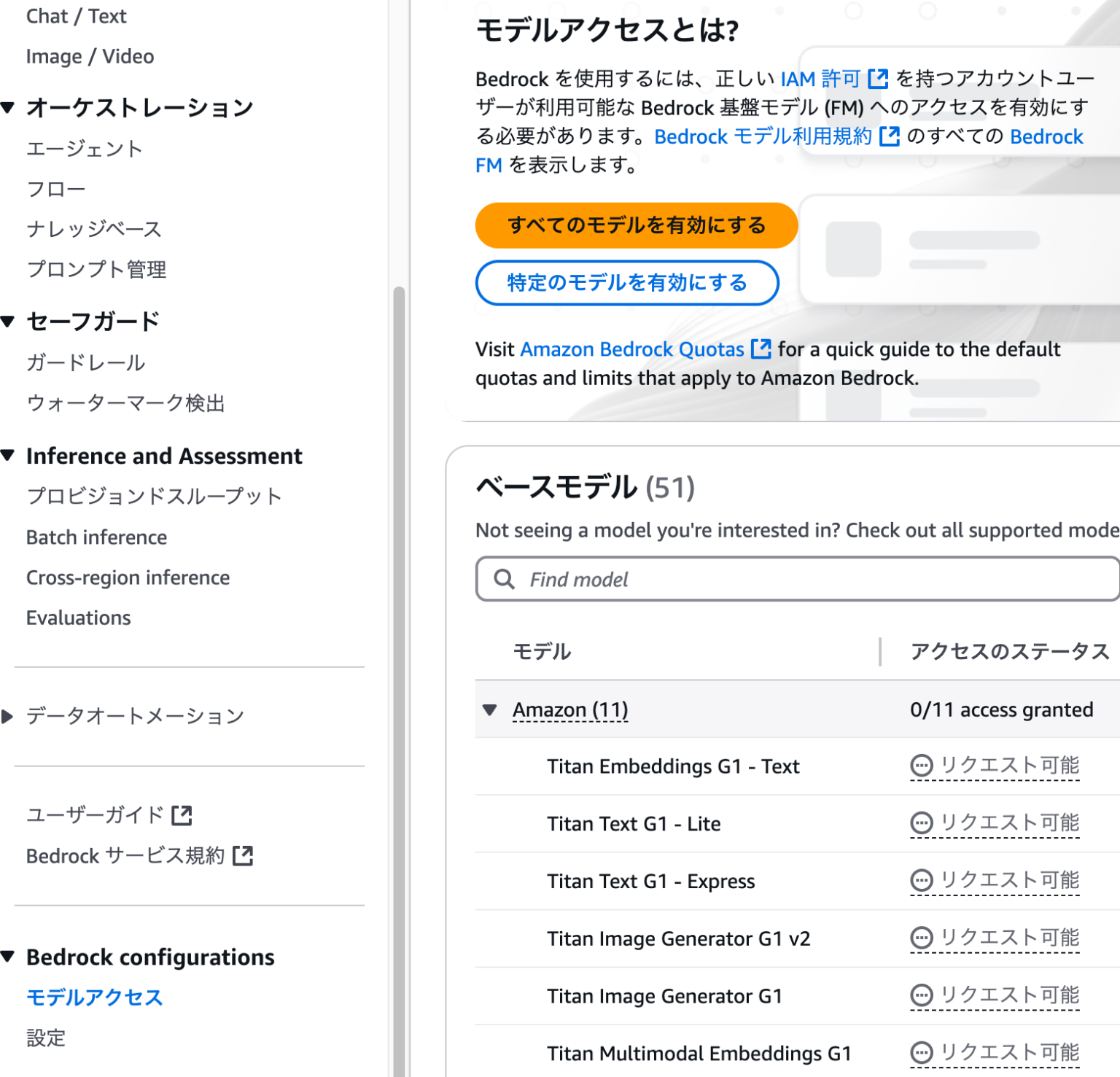
Task: Click the status icon beside Titan Embeddings G1 - Text
Action: [x=921, y=766]
